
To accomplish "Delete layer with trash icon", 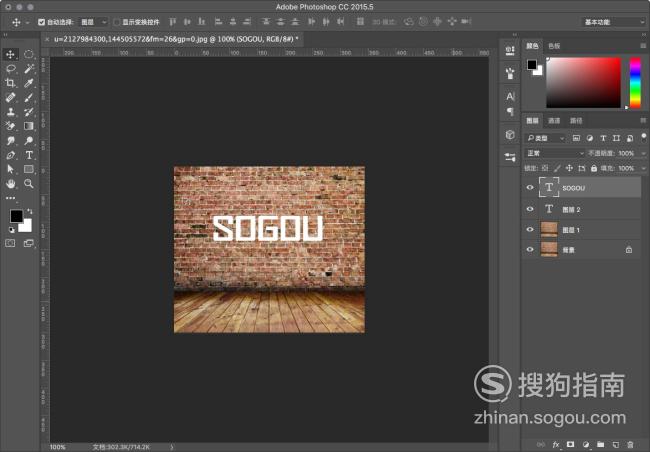I will [x=630, y=445].
